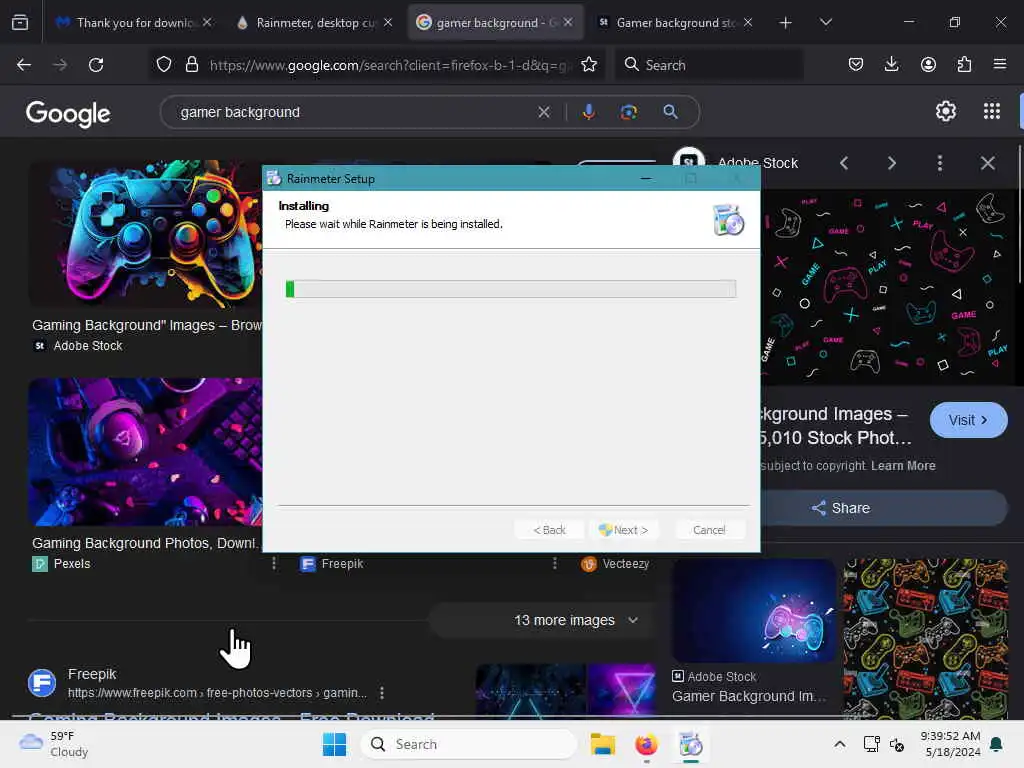Open options for the Pexels image result
The height and width of the screenshot is (768, 1024).
point(274,563)
